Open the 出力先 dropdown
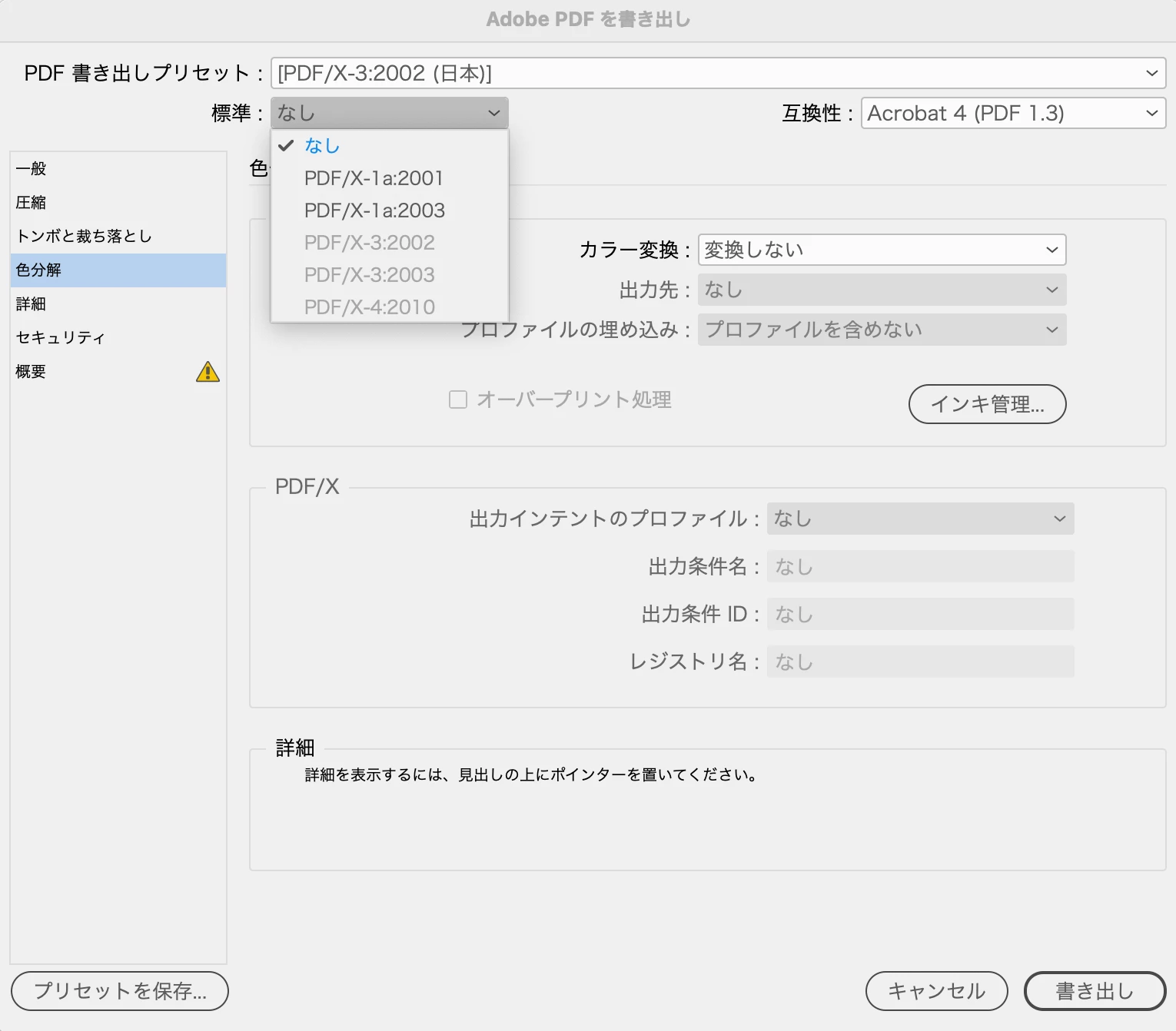The image size is (1176, 1031). [882, 290]
